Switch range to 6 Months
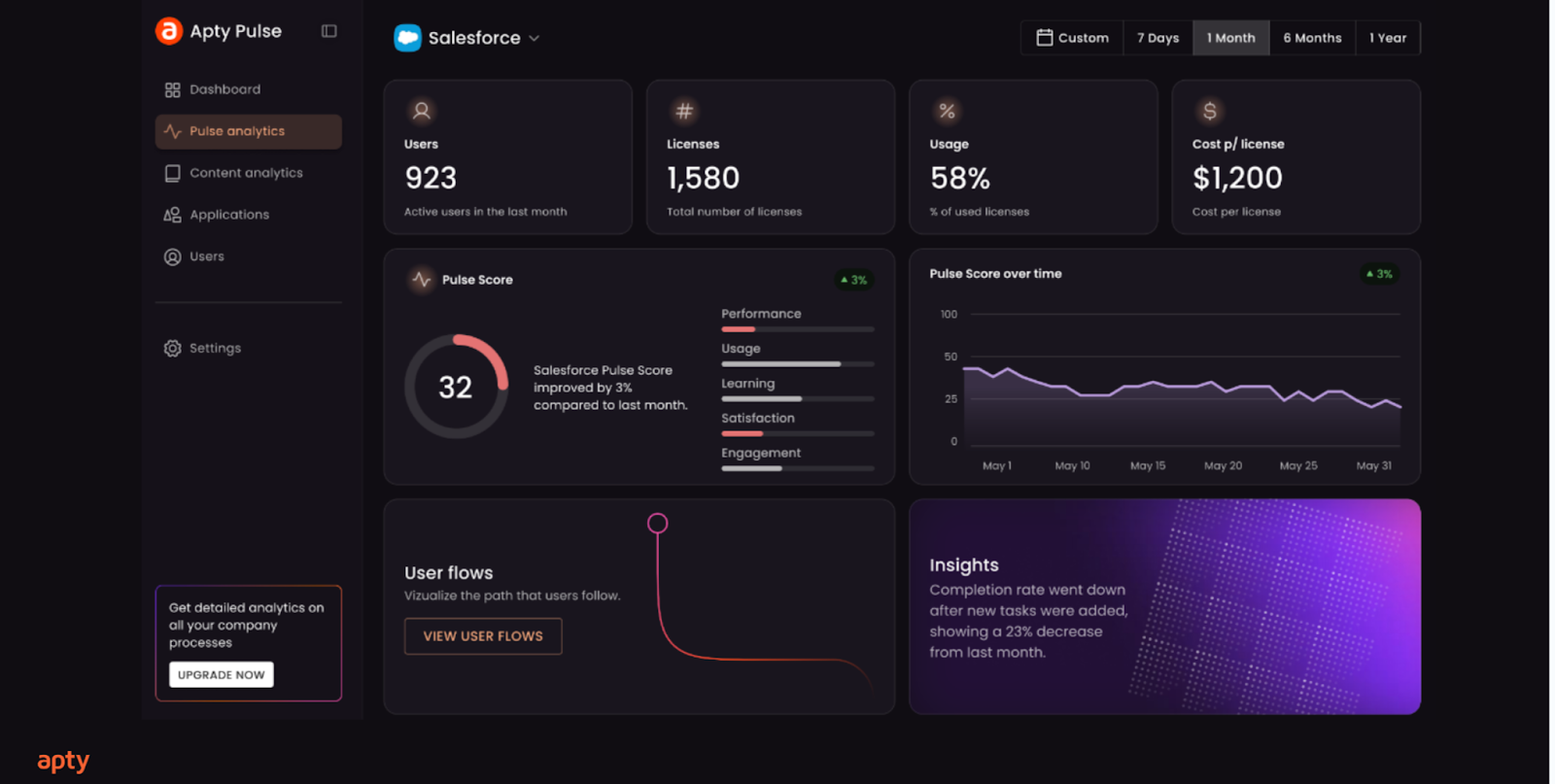The image size is (1555, 784). click(x=1312, y=38)
